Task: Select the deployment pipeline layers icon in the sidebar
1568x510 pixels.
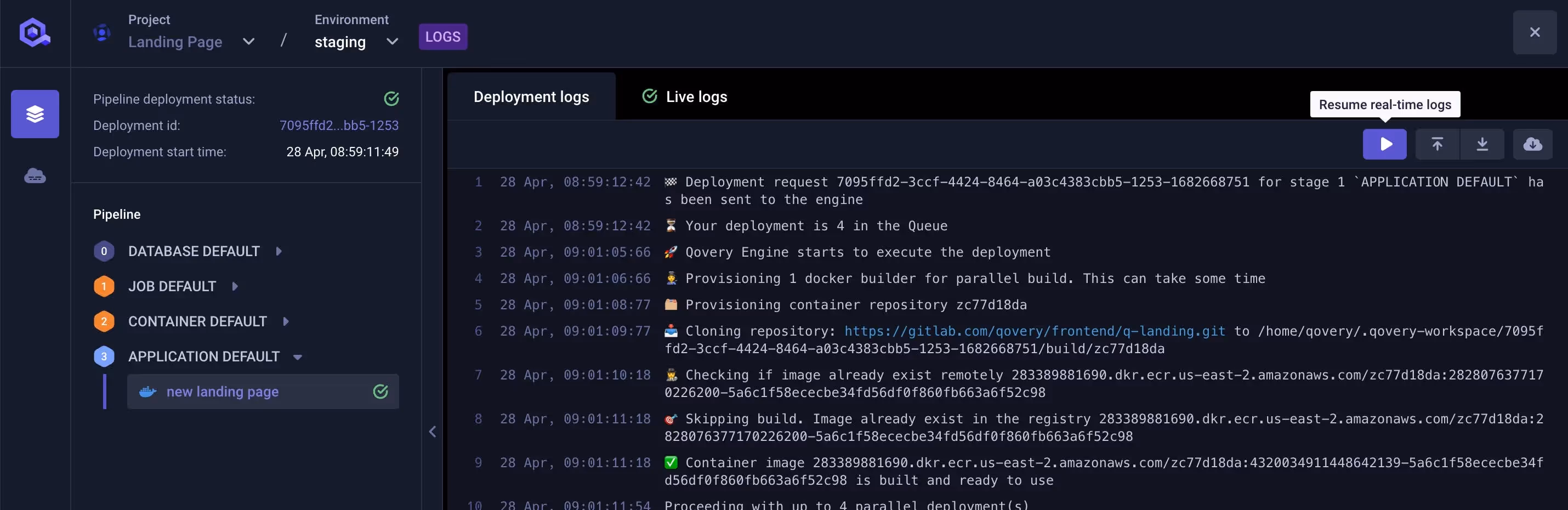Action: point(35,114)
